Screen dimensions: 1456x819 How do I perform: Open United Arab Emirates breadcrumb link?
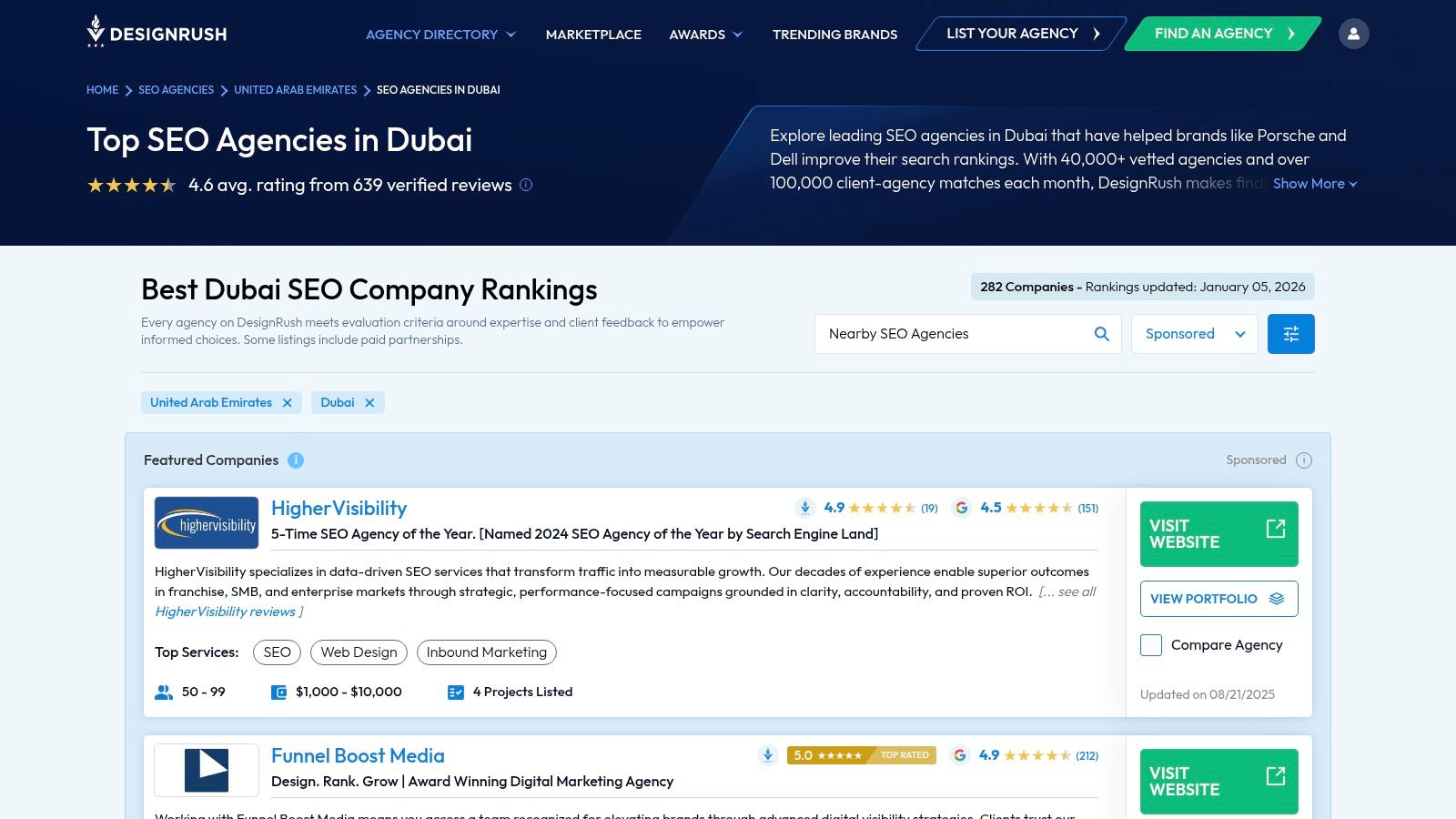(x=295, y=90)
